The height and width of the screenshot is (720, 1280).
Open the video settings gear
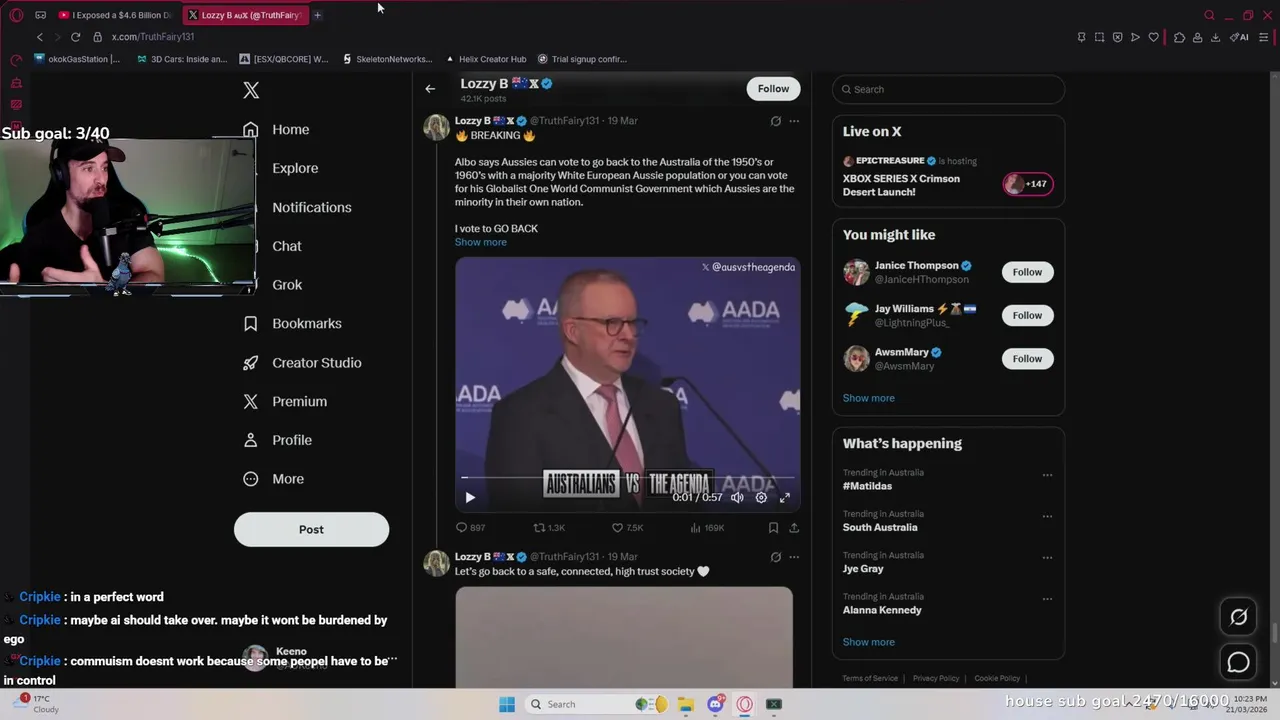761,497
